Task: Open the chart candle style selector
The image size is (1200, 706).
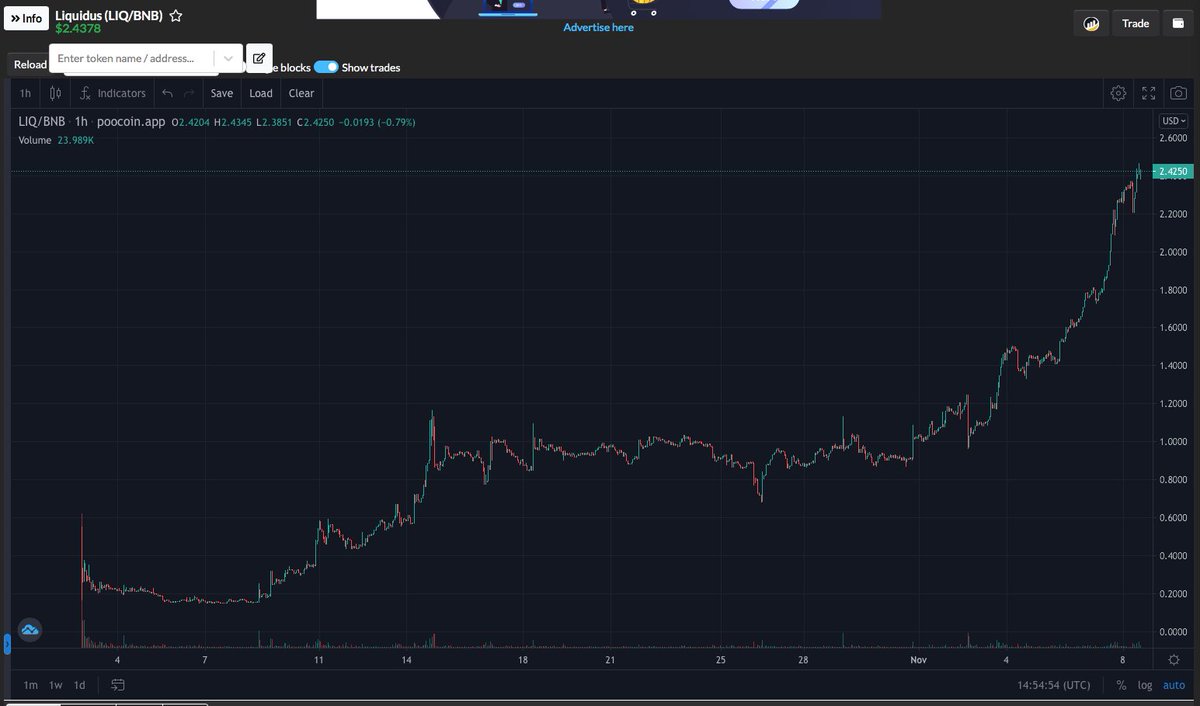Action: (x=56, y=93)
